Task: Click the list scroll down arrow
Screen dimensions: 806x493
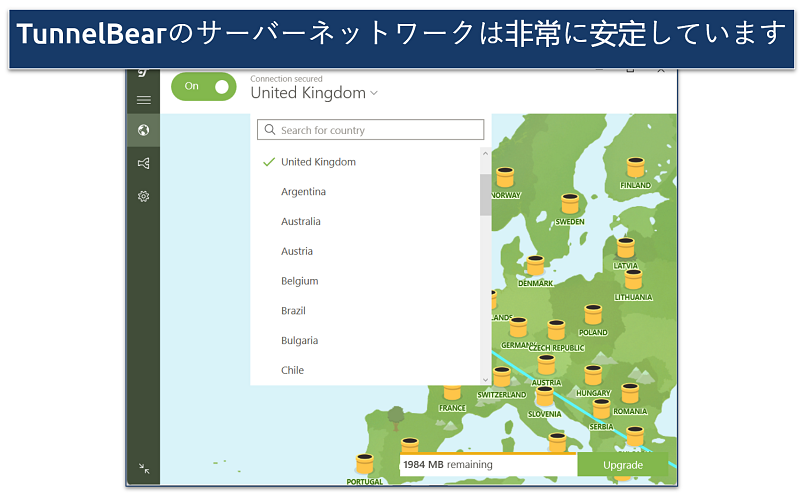Action: (485, 380)
